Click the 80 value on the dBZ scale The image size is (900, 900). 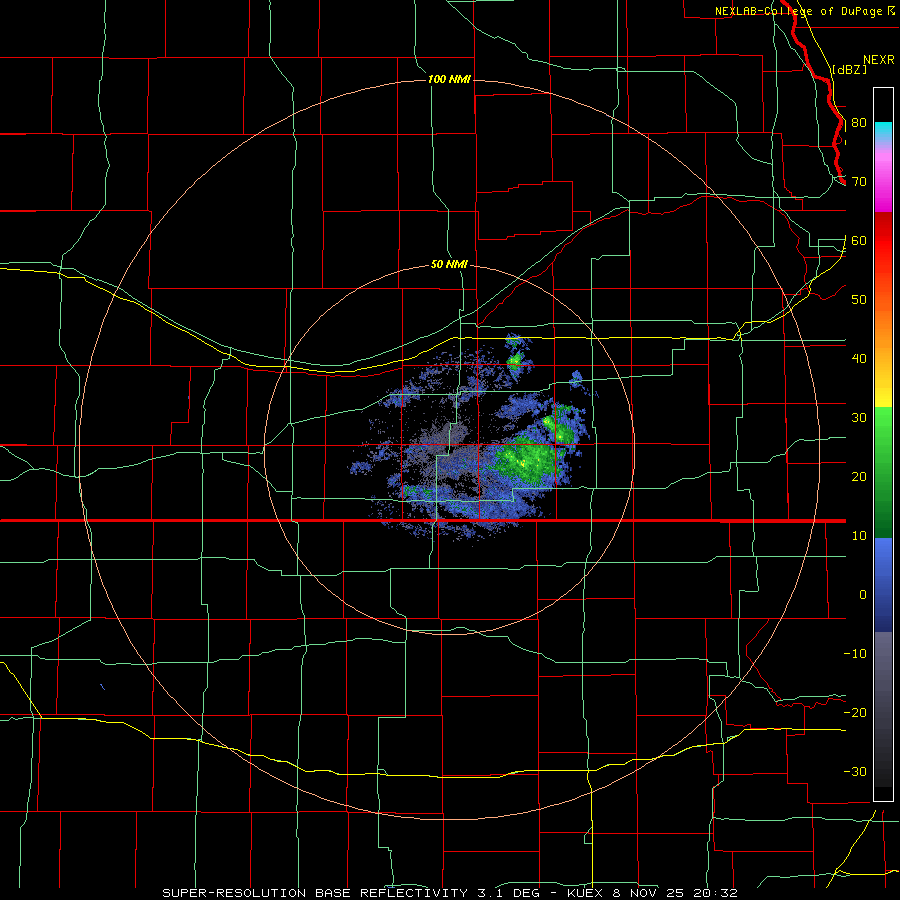coord(859,123)
